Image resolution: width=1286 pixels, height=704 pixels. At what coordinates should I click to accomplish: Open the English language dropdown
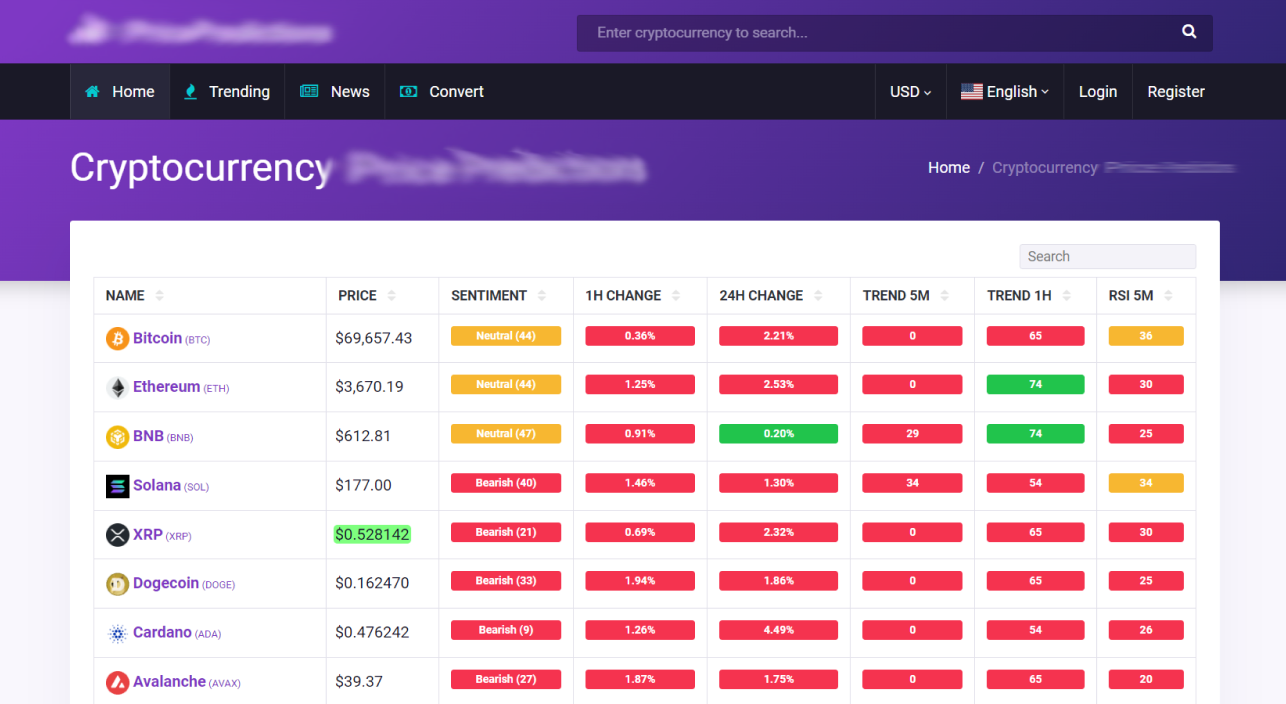click(1005, 91)
